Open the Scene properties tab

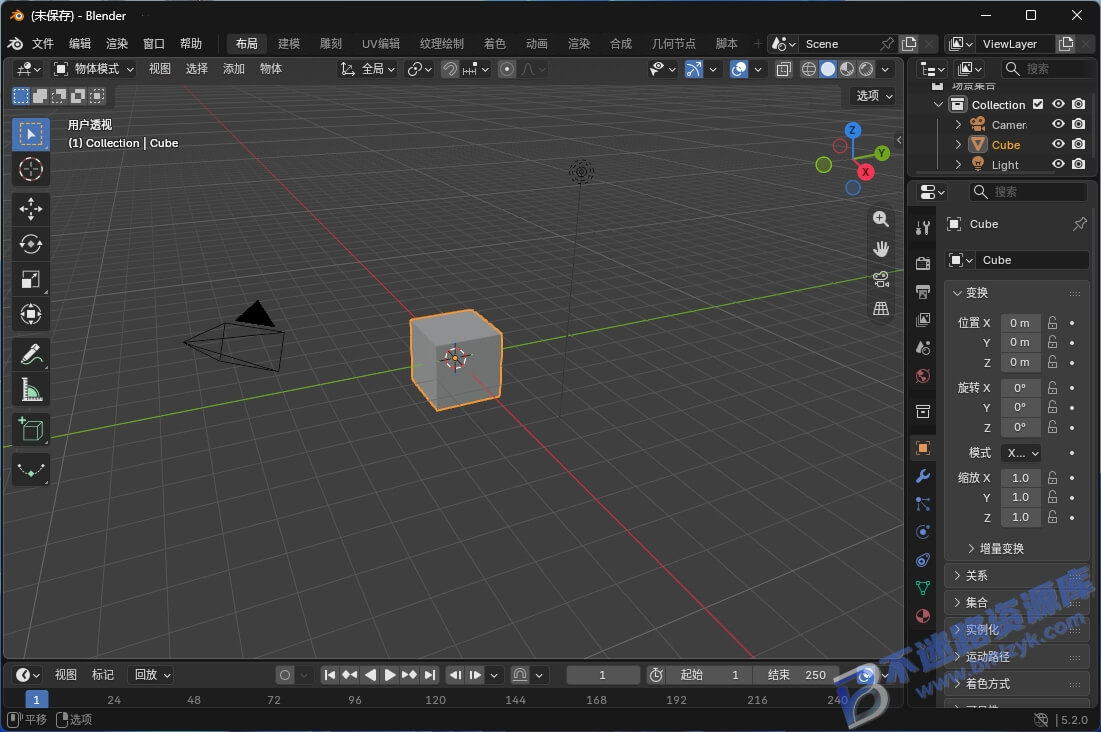tap(923, 348)
